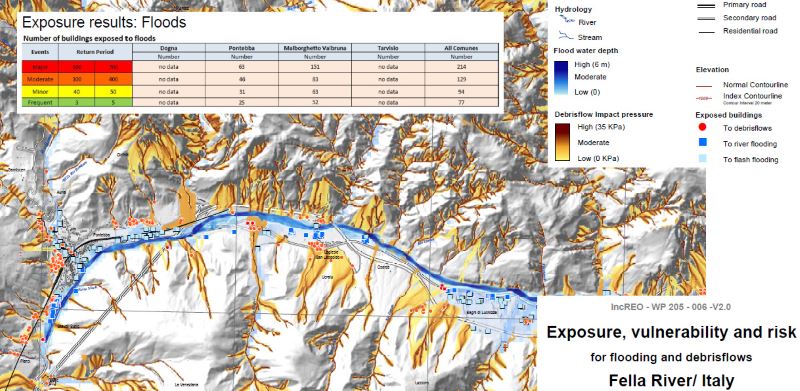Click the All Comunes column header
Viewport: 800px width, 391px height.
[x=461, y=48]
